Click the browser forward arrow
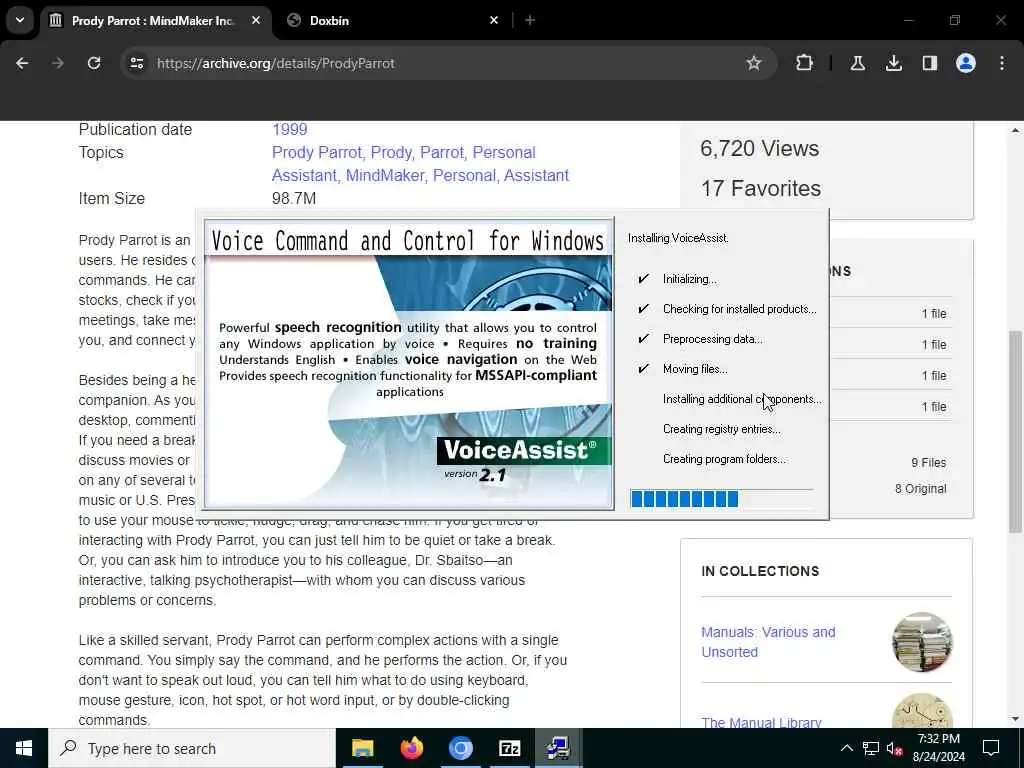Image resolution: width=1024 pixels, height=768 pixels. [x=58, y=63]
